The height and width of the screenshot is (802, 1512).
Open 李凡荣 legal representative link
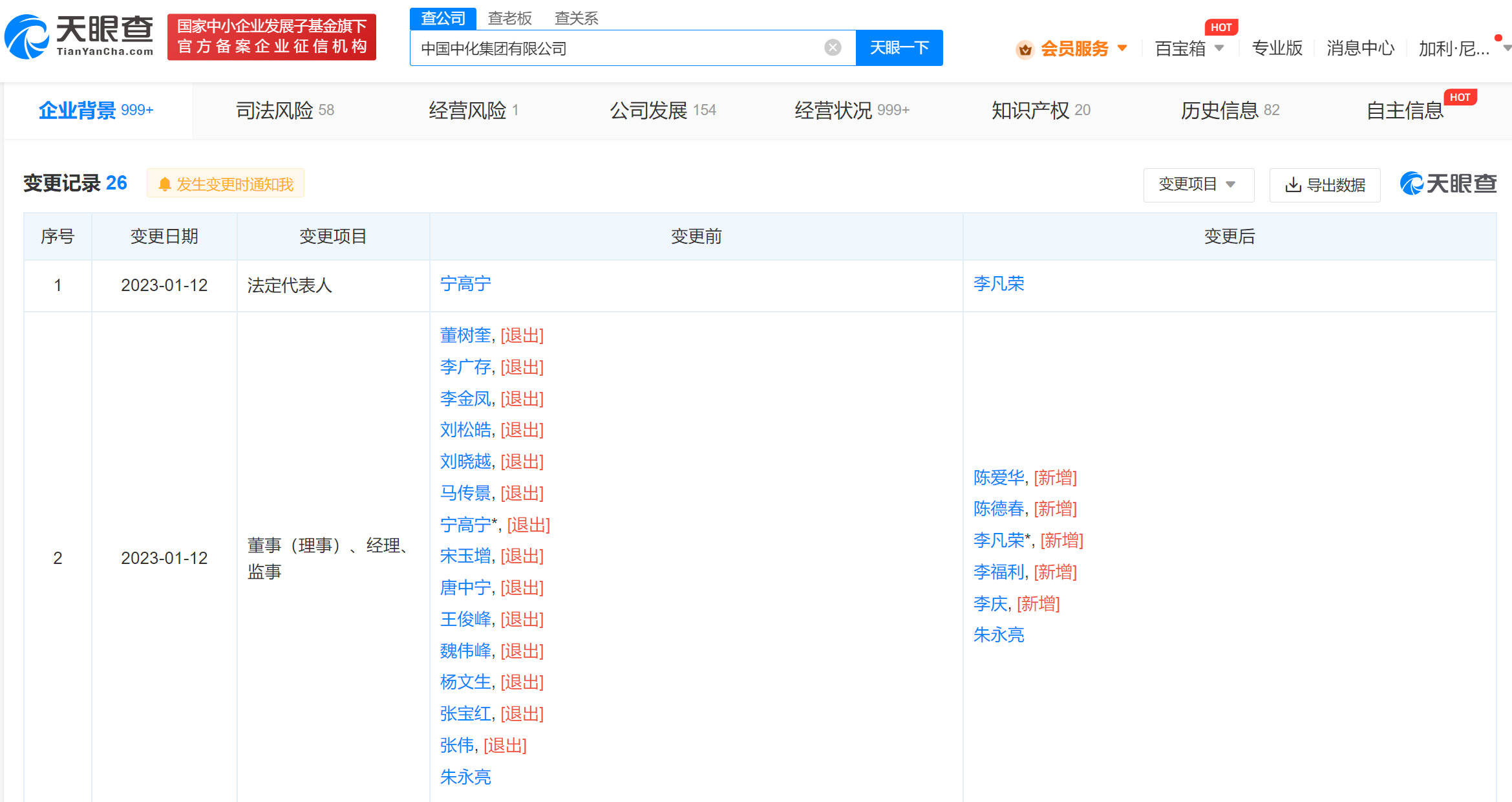pyautogui.click(x=999, y=284)
